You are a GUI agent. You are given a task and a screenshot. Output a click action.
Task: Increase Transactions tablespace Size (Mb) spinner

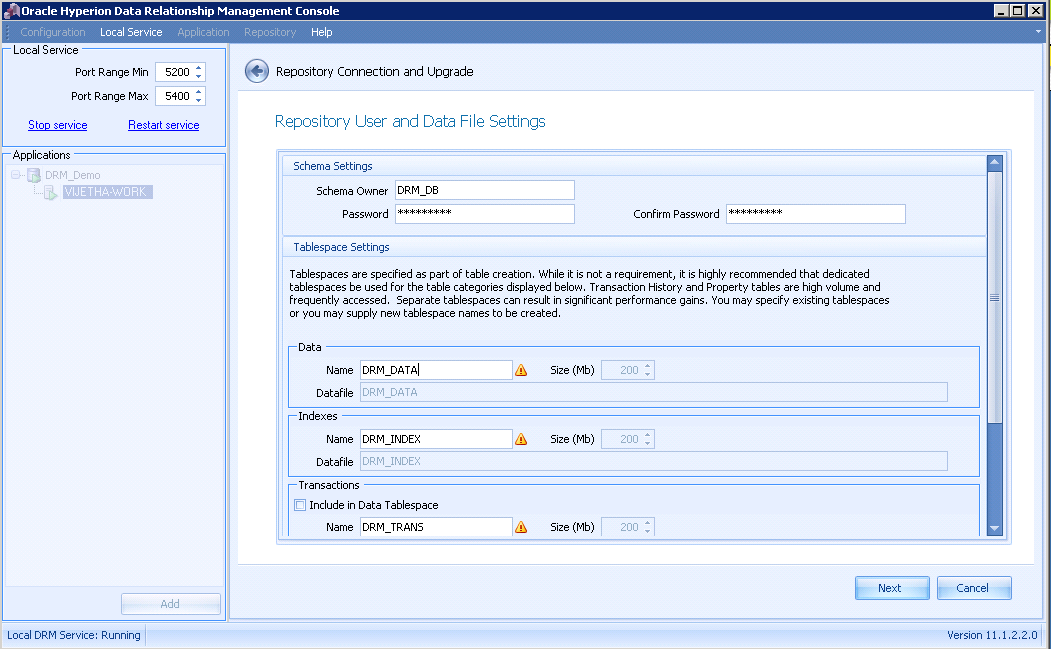point(647,523)
